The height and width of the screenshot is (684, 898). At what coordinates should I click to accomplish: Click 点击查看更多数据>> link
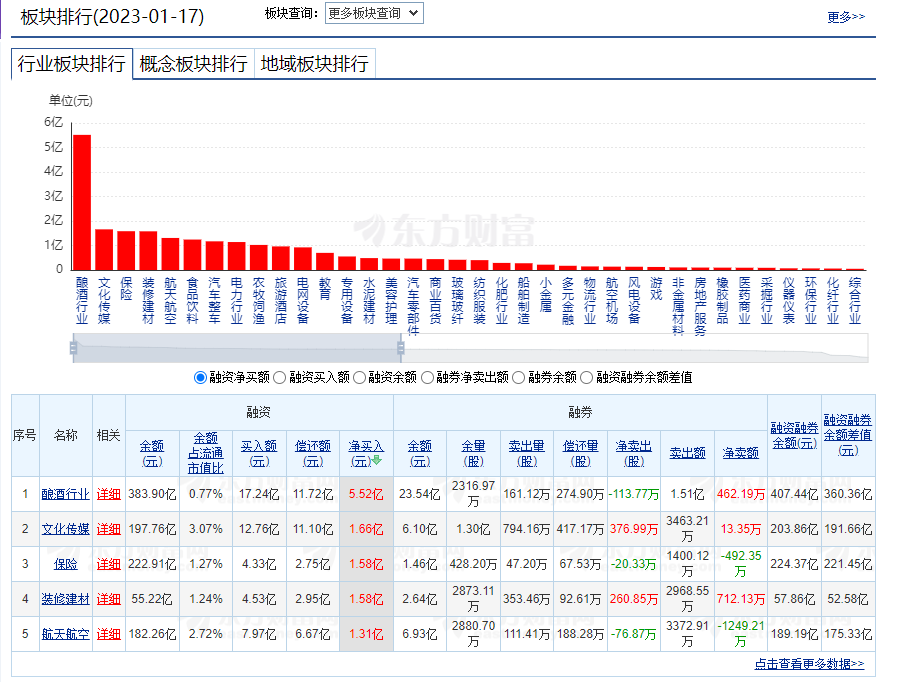pos(809,664)
